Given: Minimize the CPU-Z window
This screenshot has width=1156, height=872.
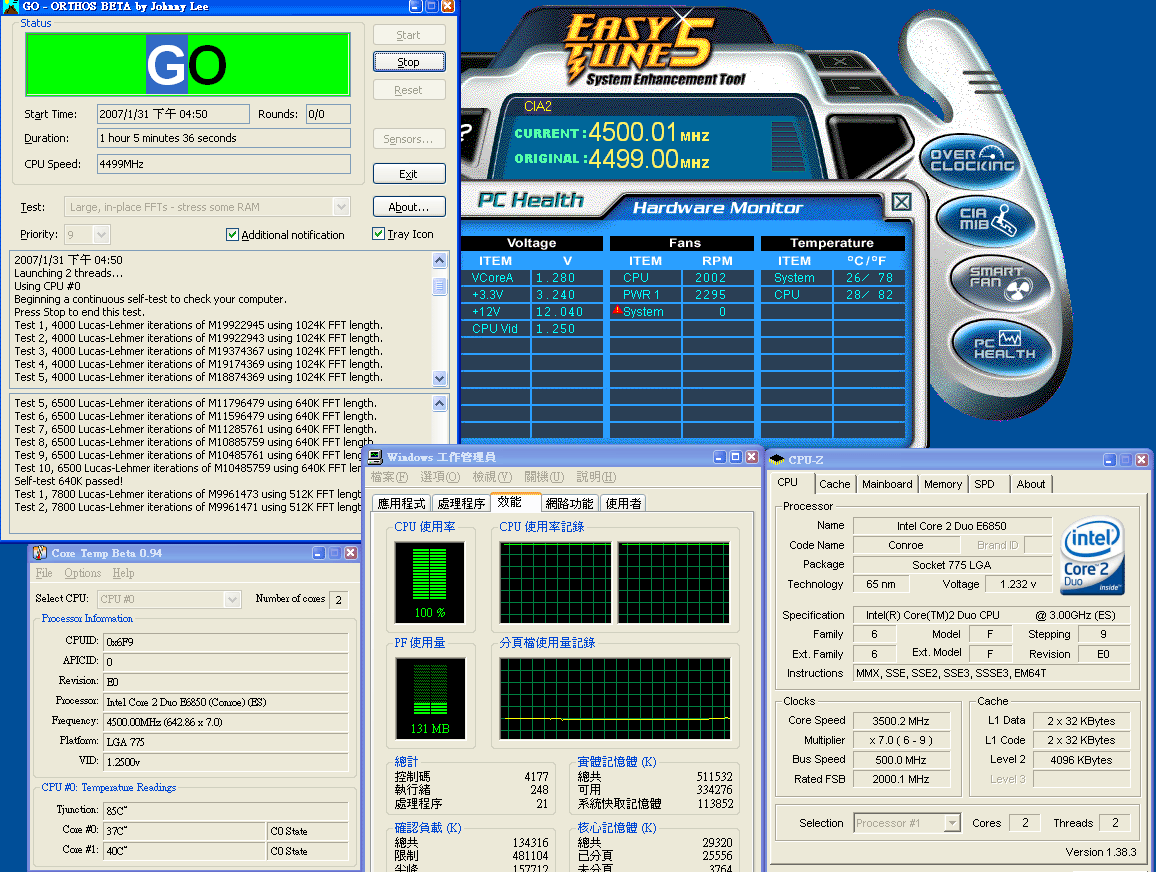Looking at the screenshot, I should click(1110, 460).
